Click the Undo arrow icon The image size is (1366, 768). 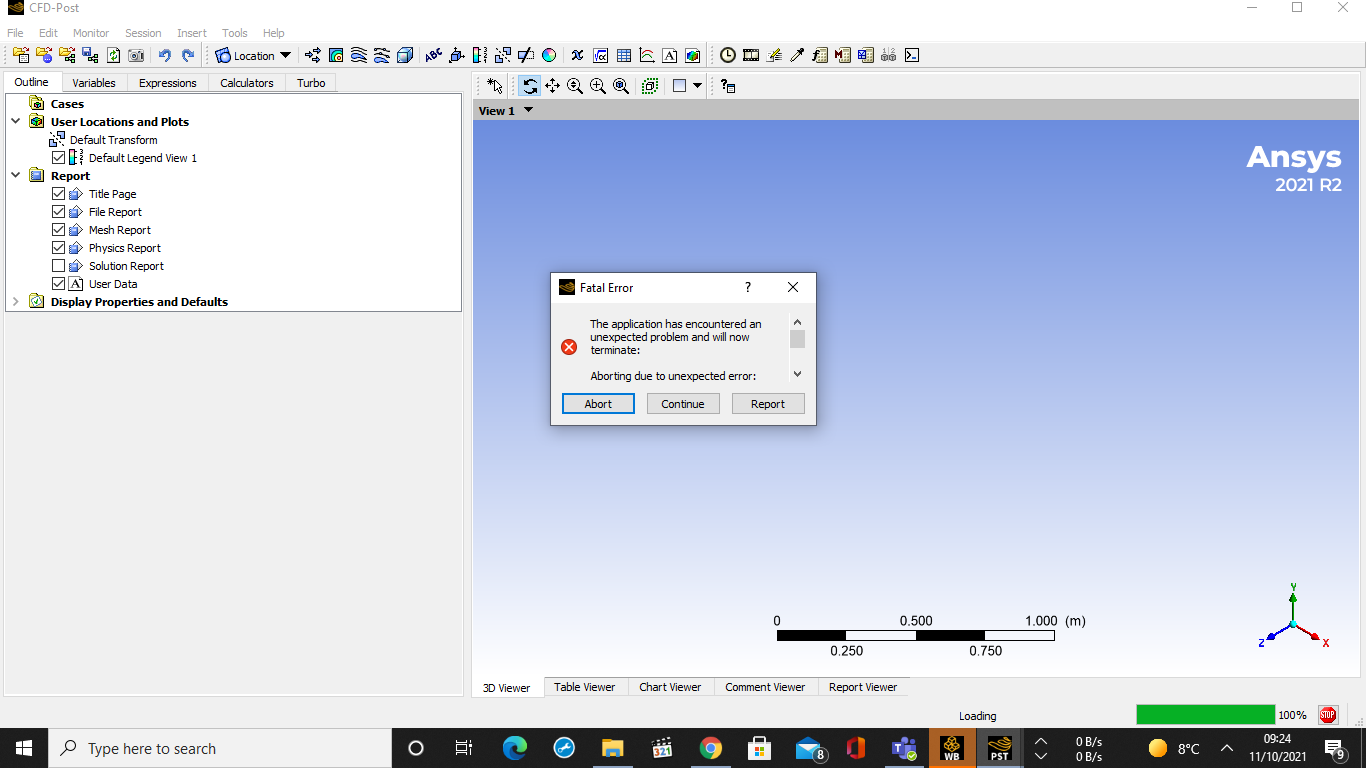(x=164, y=56)
